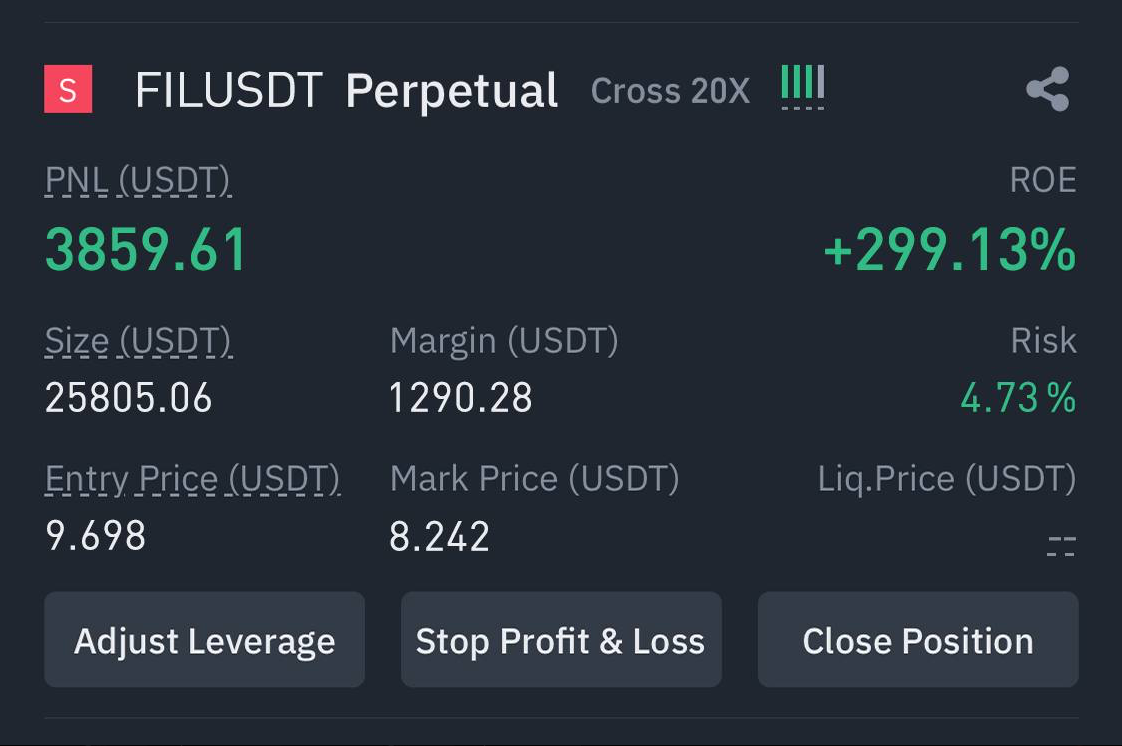Tap the underlined PNL (USDT) label
This screenshot has width=1122, height=746.
click(x=138, y=181)
